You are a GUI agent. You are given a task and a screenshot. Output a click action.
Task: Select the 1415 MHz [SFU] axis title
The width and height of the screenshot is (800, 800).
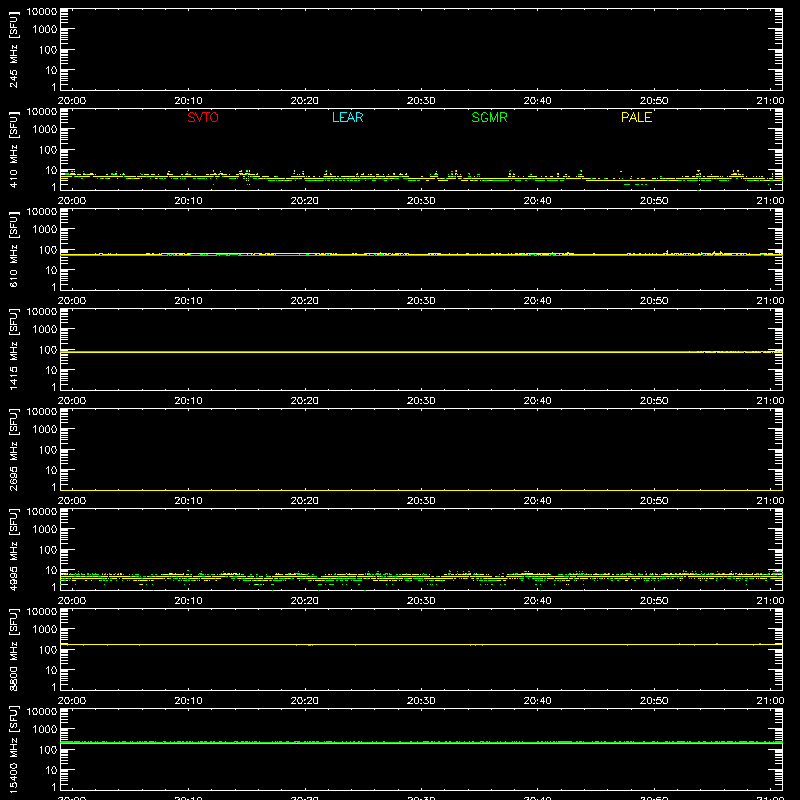(13, 349)
